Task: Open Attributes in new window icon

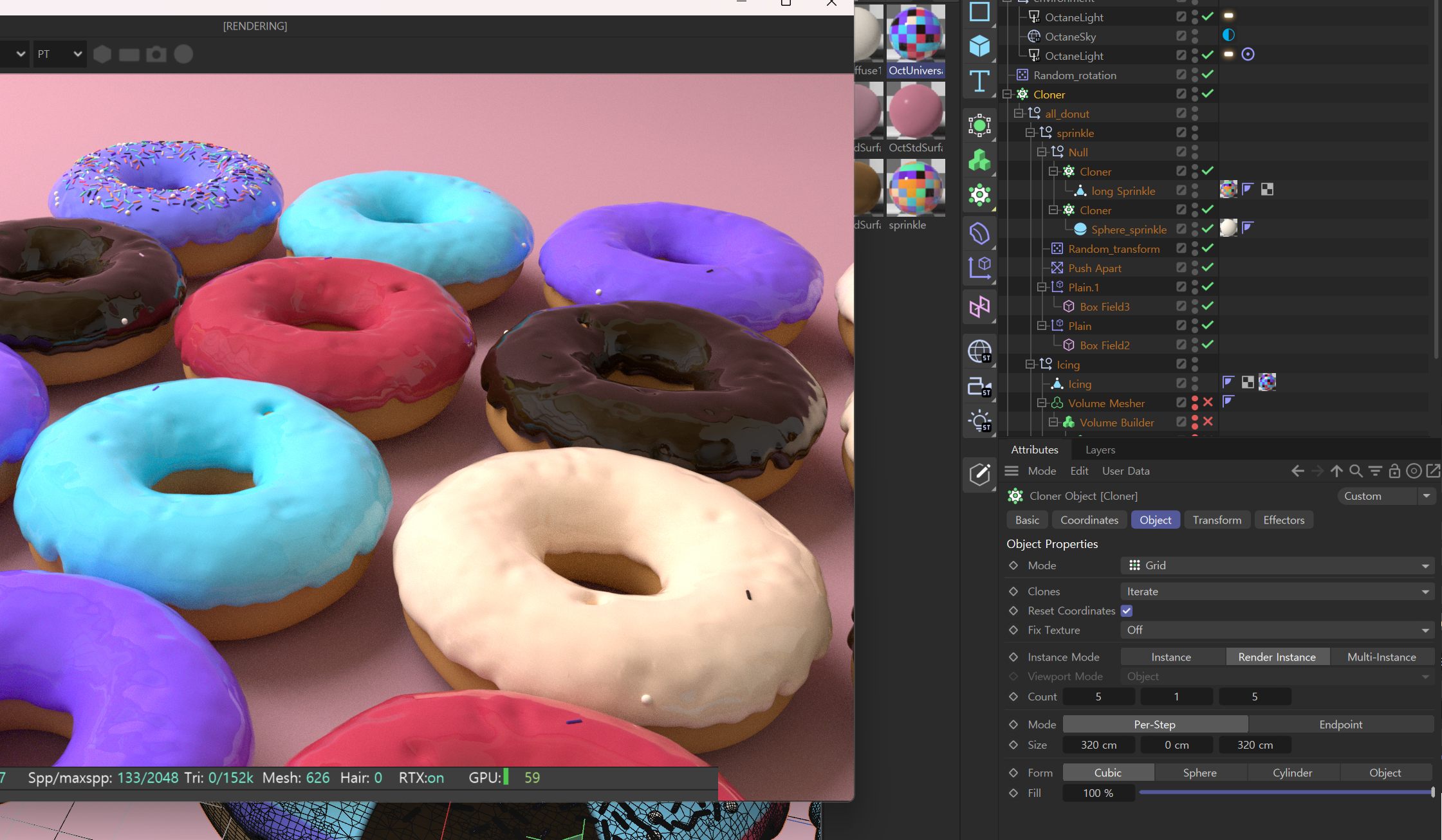Action: (1433, 471)
